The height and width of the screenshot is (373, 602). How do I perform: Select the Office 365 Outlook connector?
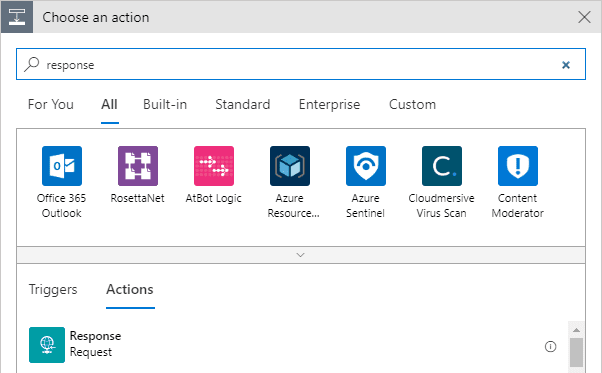pyautogui.click(x=62, y=166)
